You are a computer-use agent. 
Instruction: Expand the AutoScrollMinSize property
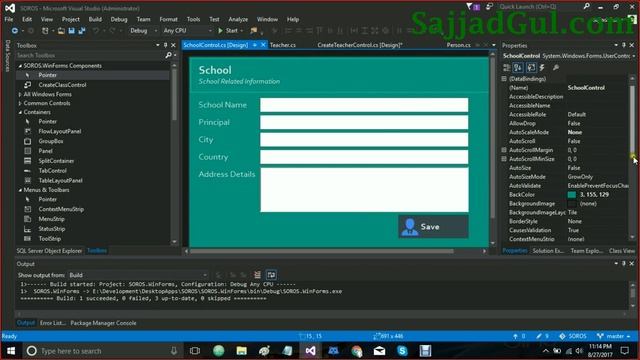(x=504, y=159)
